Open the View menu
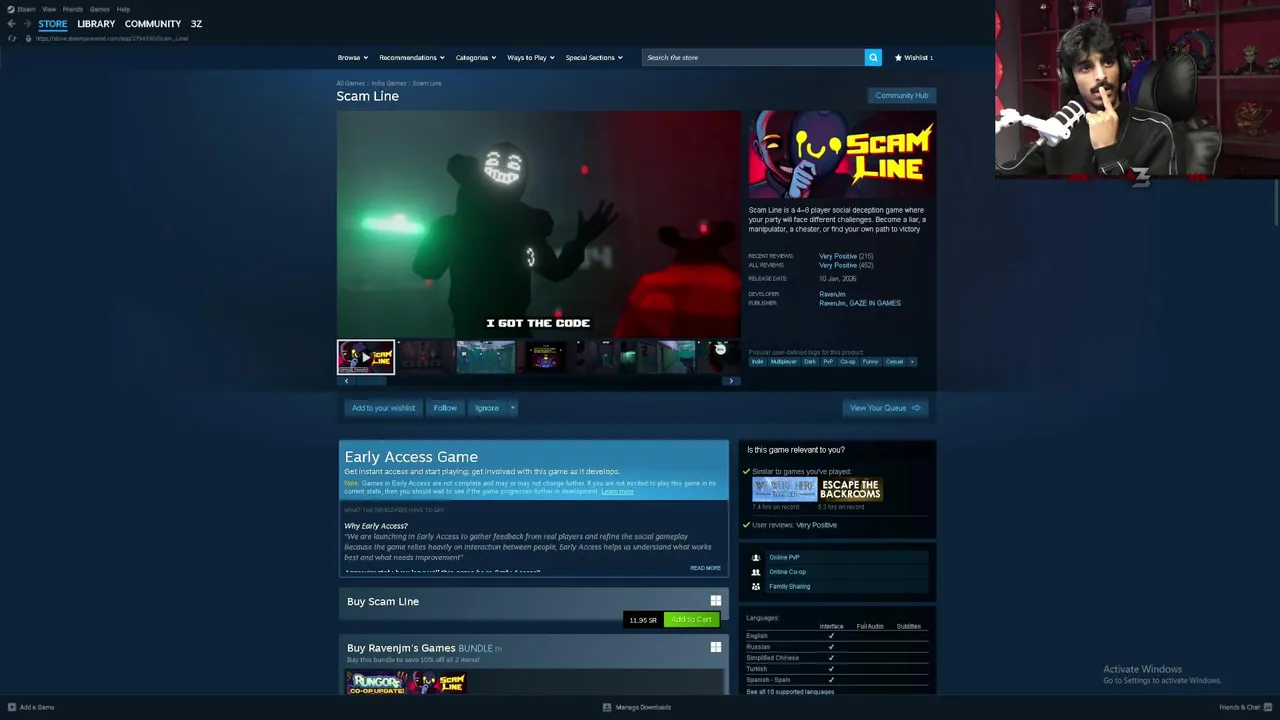 (49, 9)
